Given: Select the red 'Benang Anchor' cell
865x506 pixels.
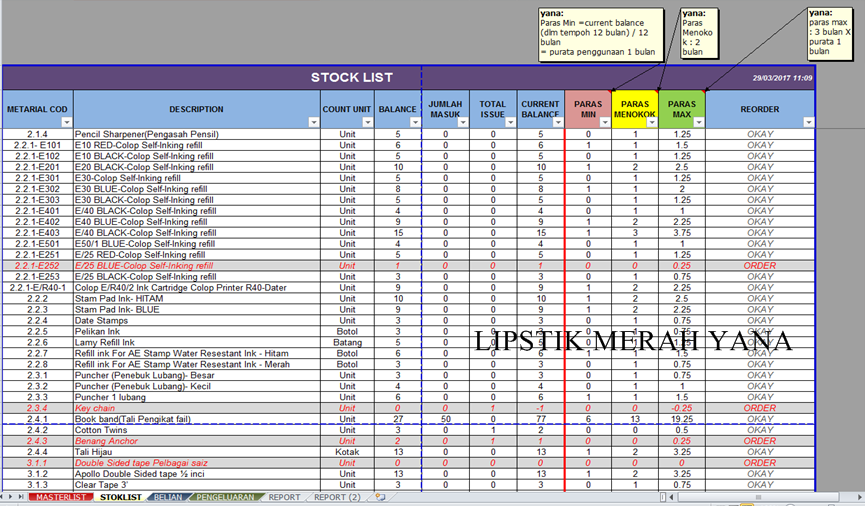Looking at the screenshot, I should (196, 441).
